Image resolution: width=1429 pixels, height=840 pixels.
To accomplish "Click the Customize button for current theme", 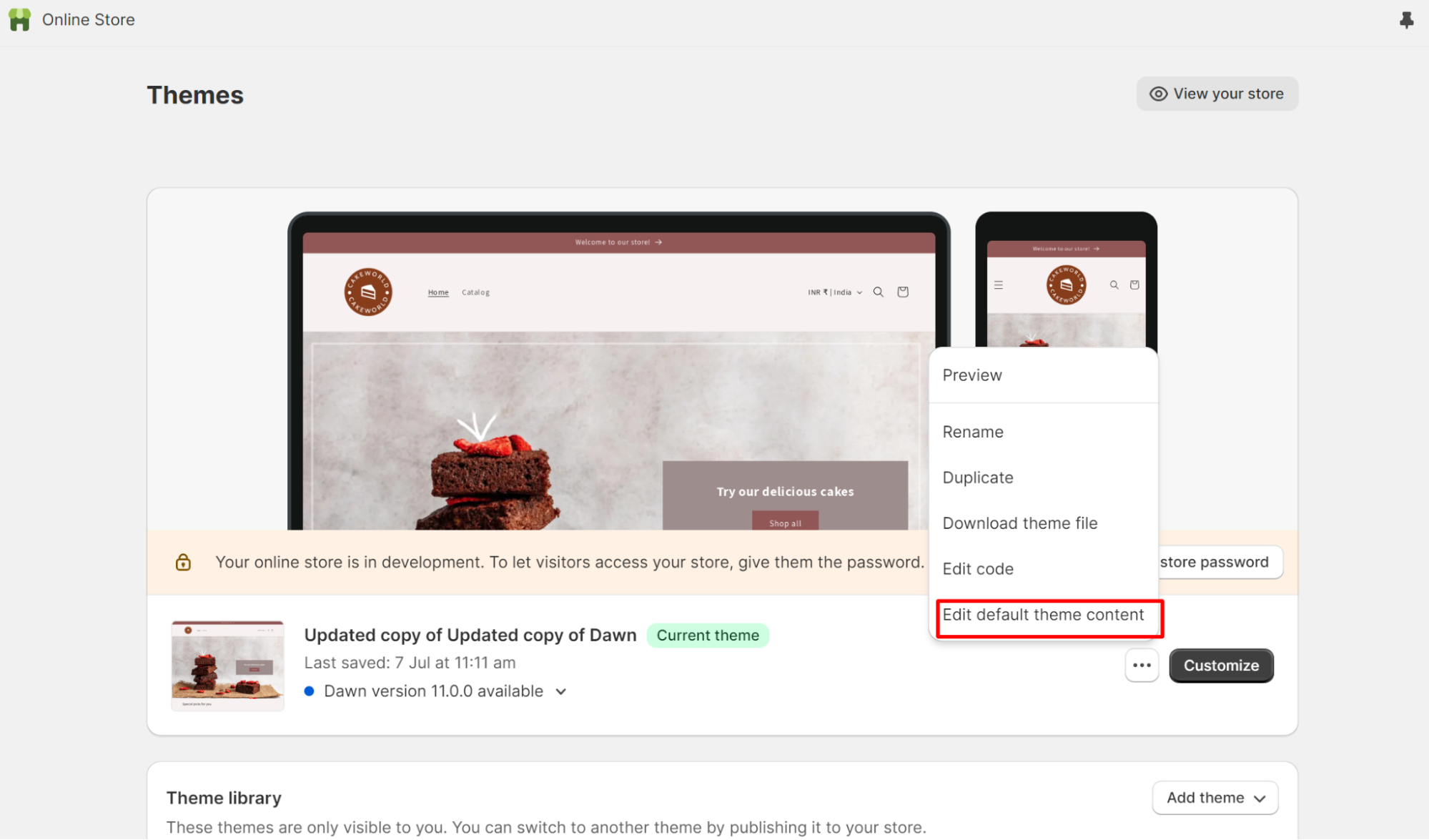I will pyautogui.click(x=1221, y=665).
